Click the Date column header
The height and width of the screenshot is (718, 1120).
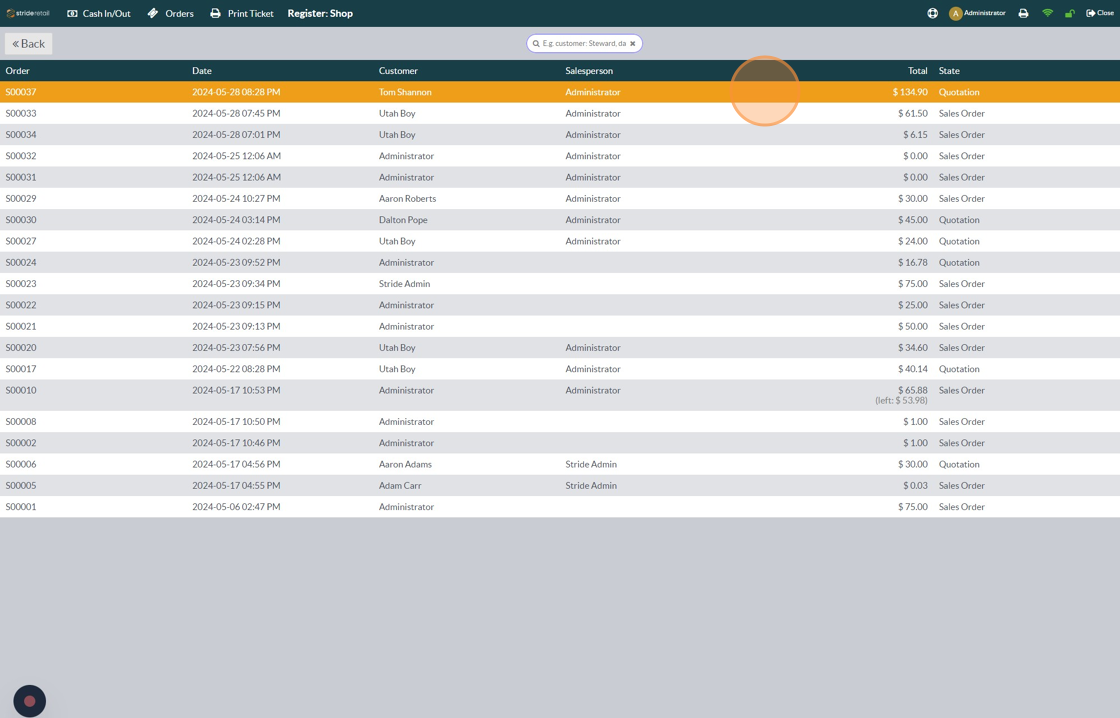(202, 71)
